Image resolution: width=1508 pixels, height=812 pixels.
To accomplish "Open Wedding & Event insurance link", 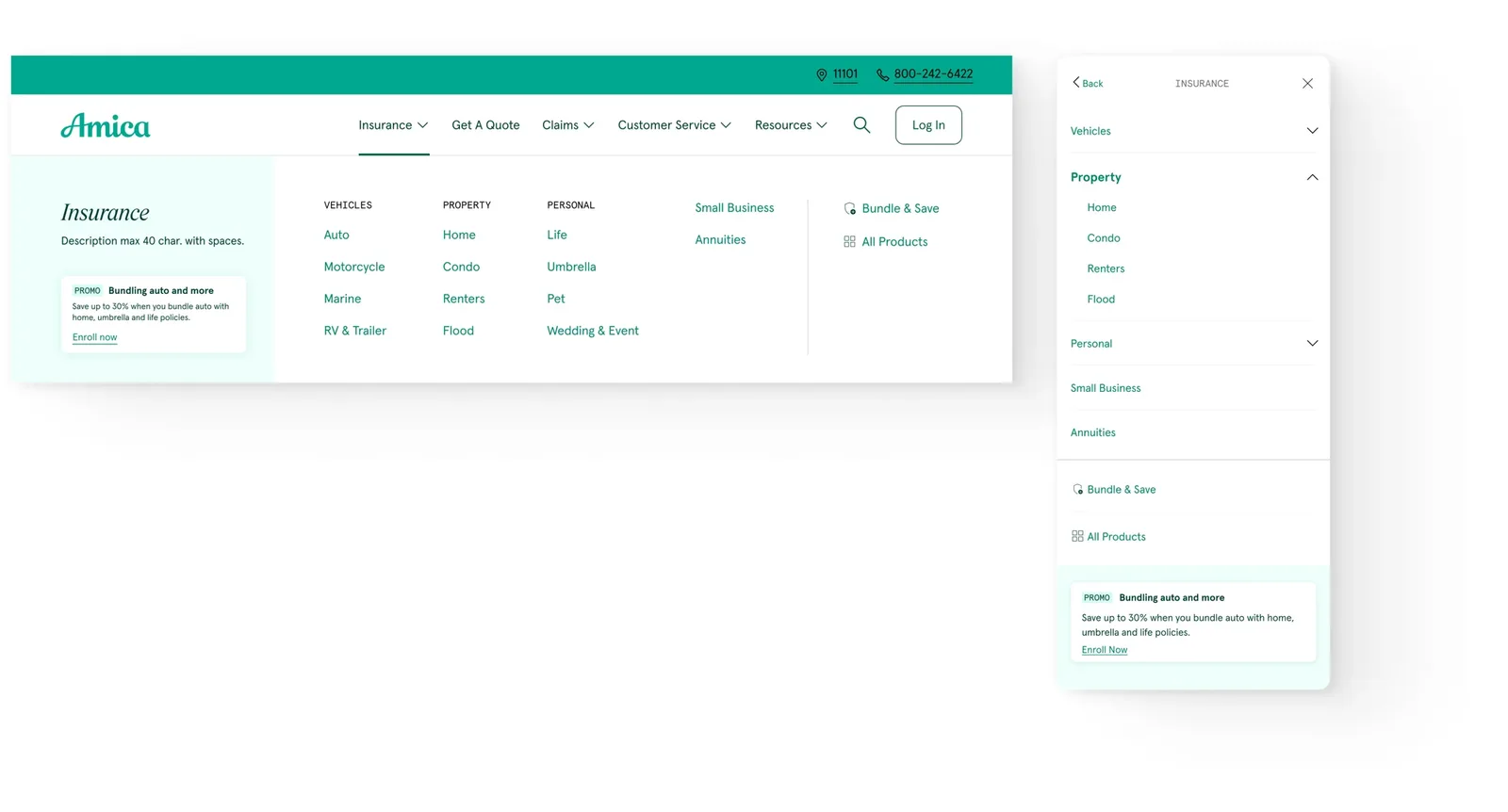I will (x=593, y=331).
